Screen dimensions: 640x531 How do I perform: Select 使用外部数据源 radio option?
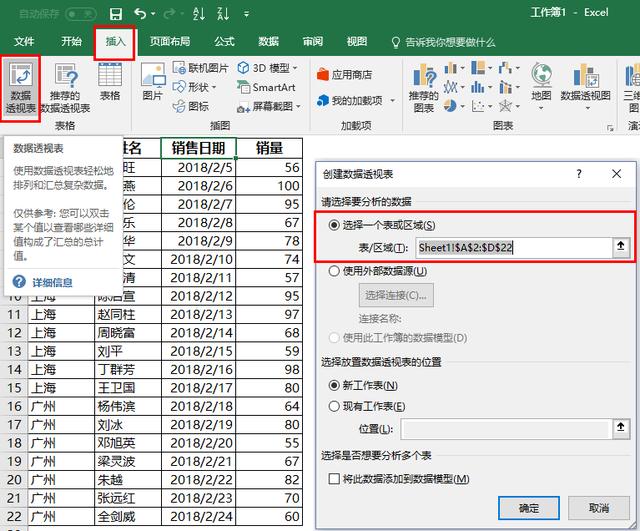click(x=334, y=270)
